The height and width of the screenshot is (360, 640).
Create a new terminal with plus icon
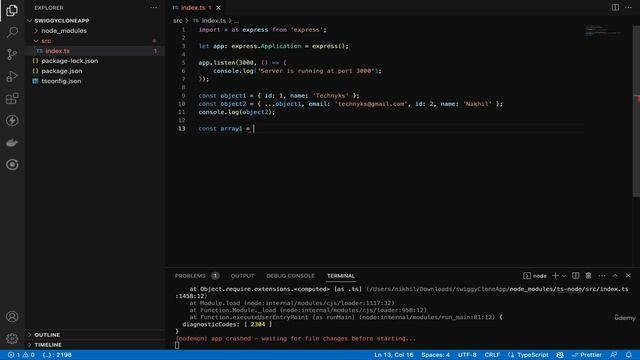pyautogui.click(x=555, y=276)
